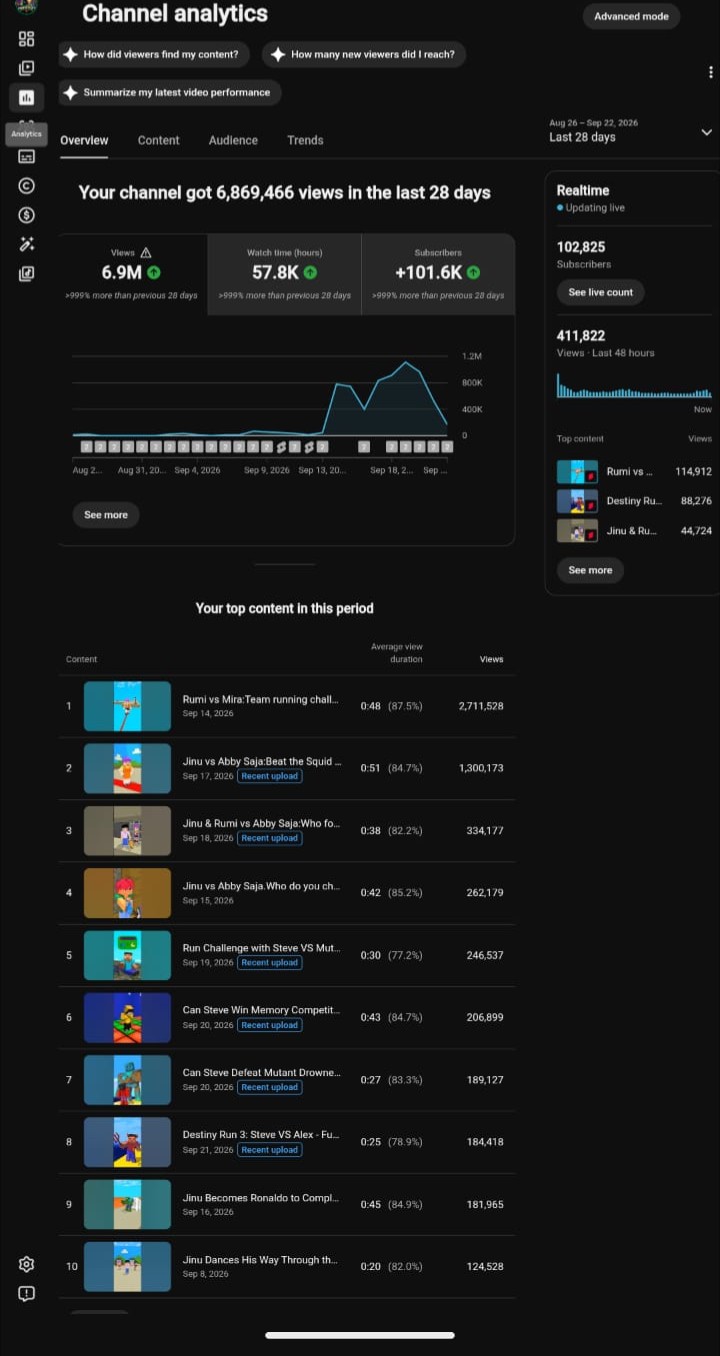
Task: Open thumbnail of Jinu vs Abby Saja Beat the Squid
Action: 127,768
